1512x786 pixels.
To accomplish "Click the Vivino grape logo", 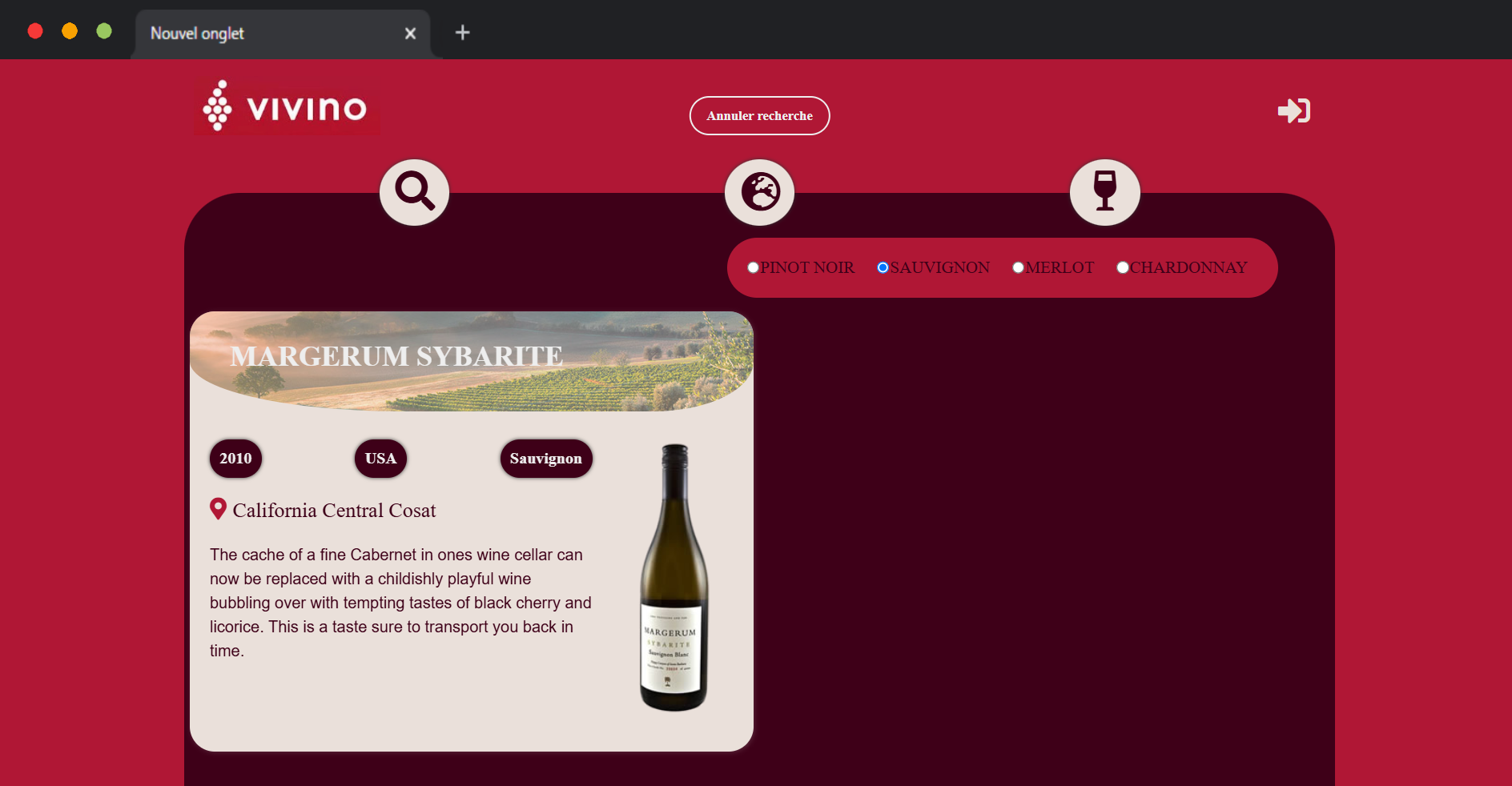I will tap(286, 106).
